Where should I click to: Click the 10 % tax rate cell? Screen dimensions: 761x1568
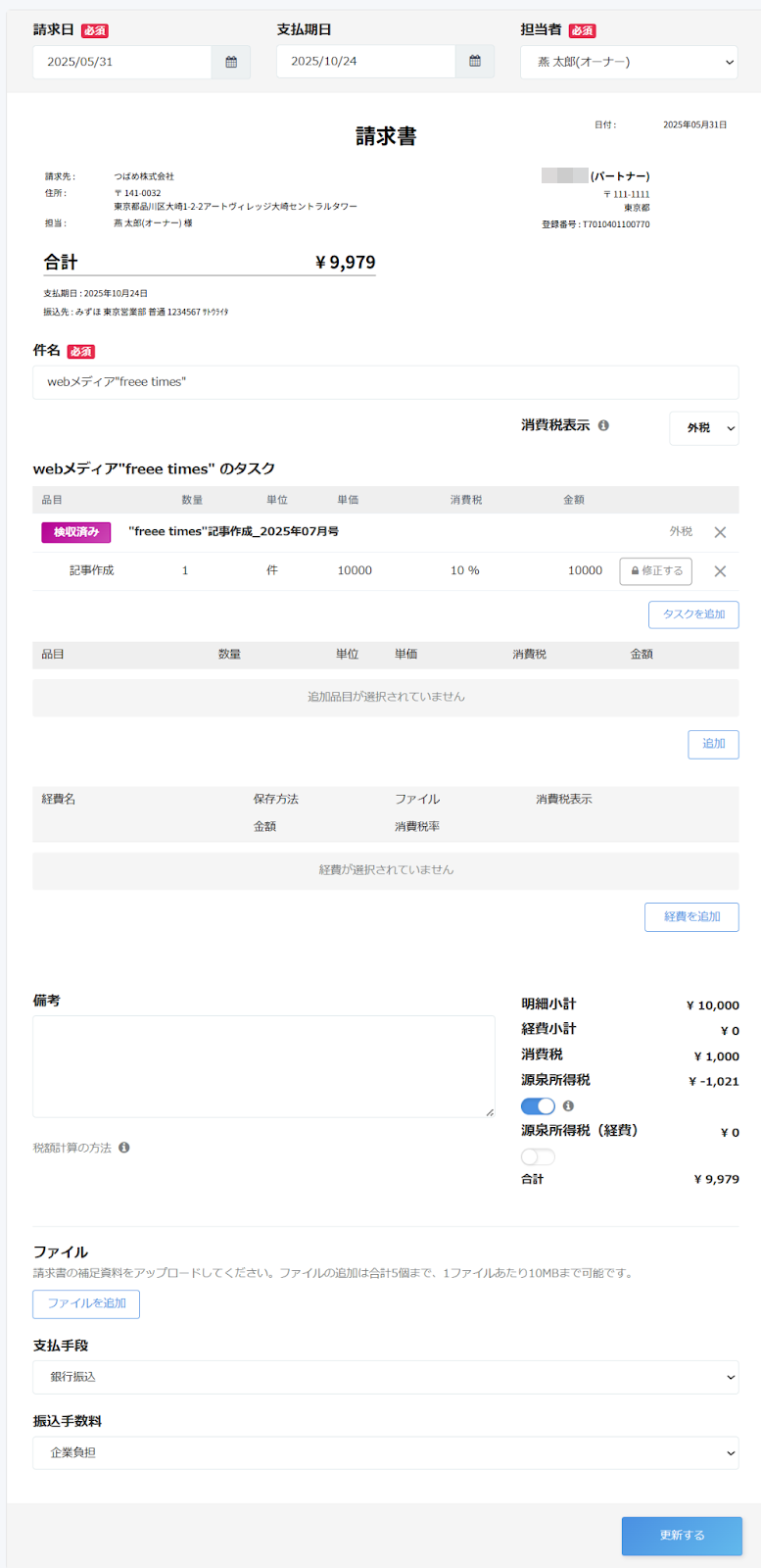[x=464, y=570]
